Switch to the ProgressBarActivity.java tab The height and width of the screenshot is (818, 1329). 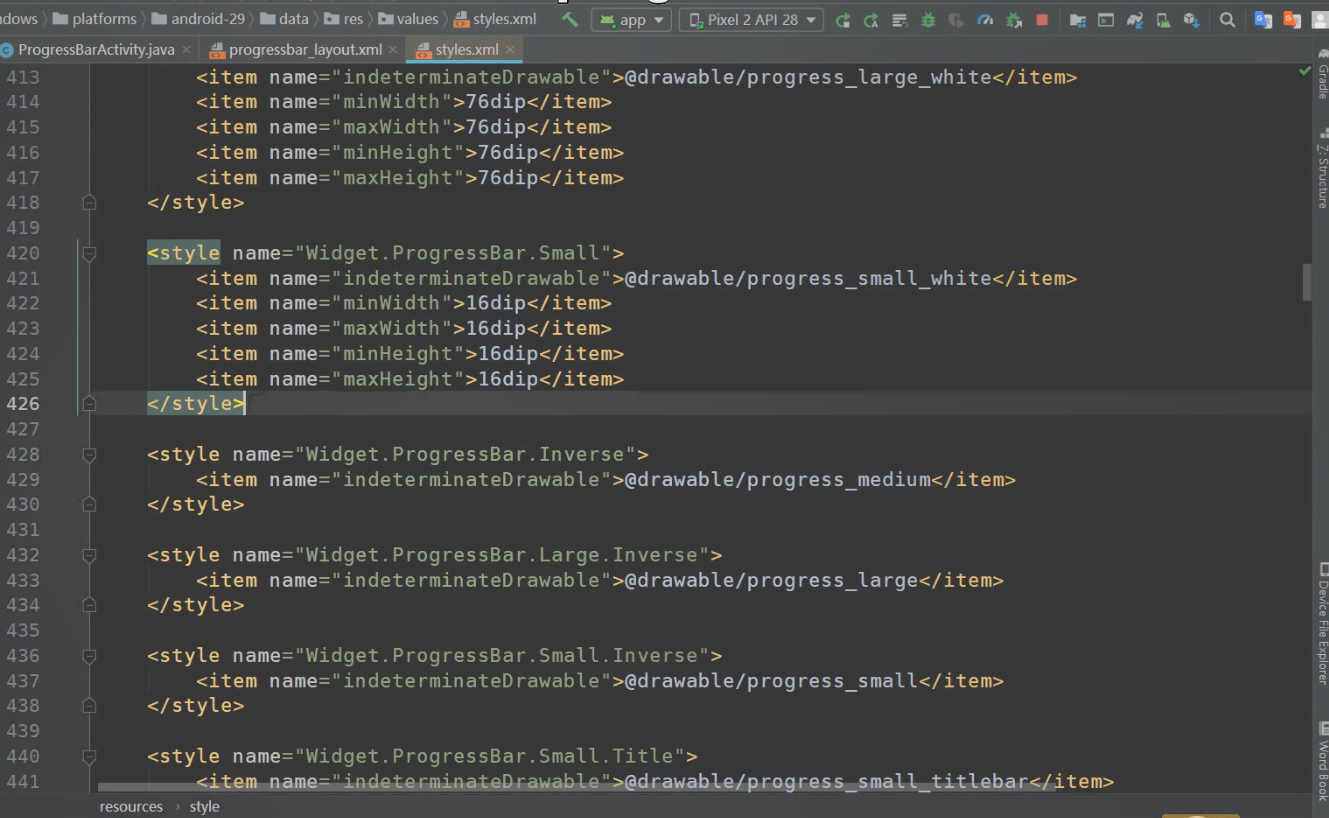pyautogui.click(x=96, y=49)
